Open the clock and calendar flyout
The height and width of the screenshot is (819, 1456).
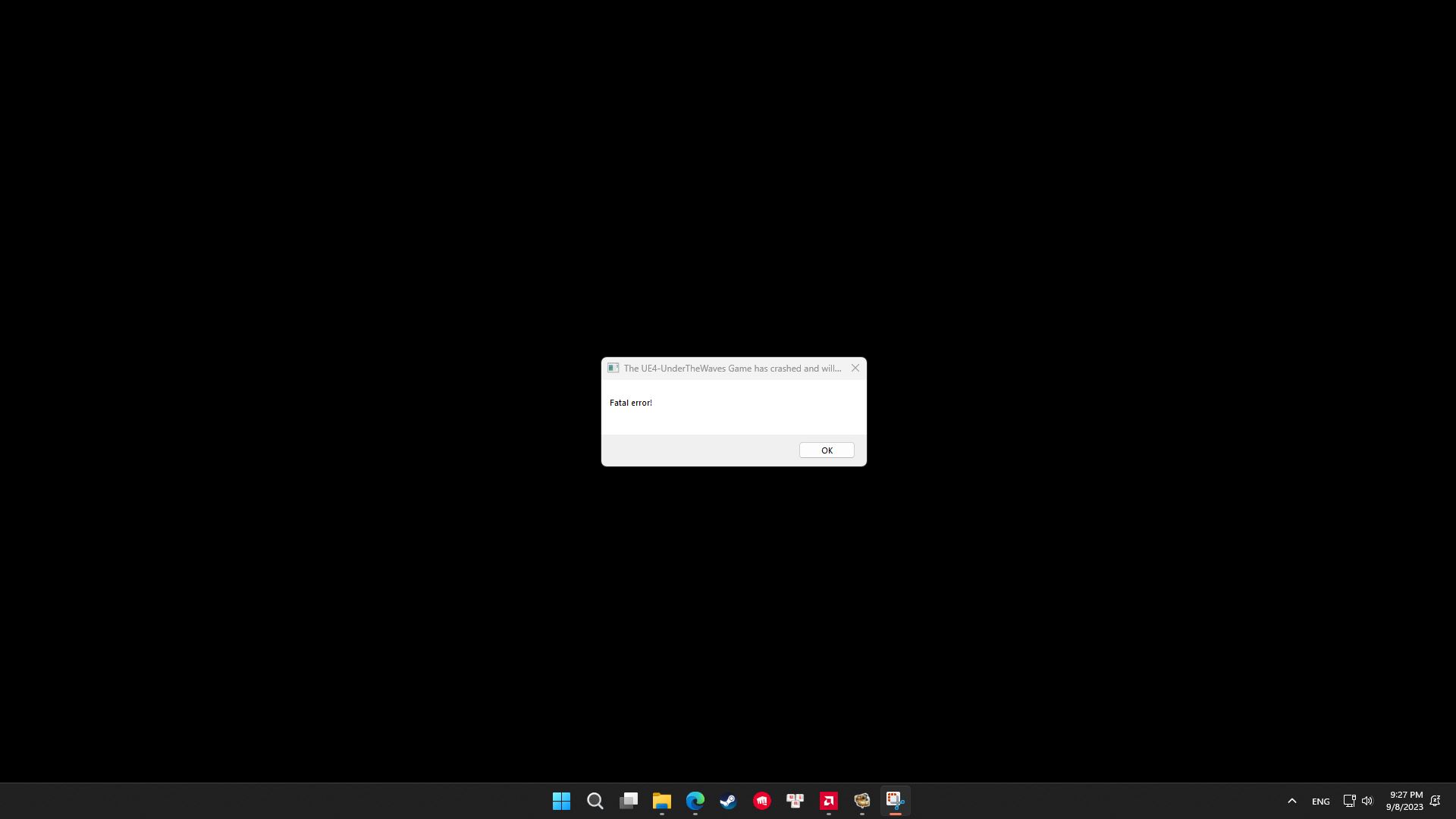1404,801
